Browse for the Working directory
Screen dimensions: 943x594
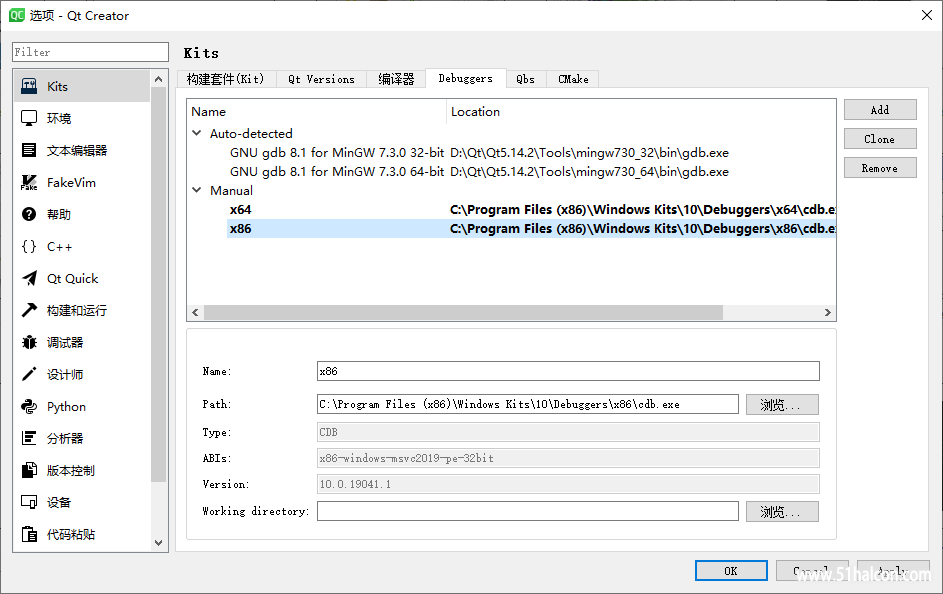point(782,512)
